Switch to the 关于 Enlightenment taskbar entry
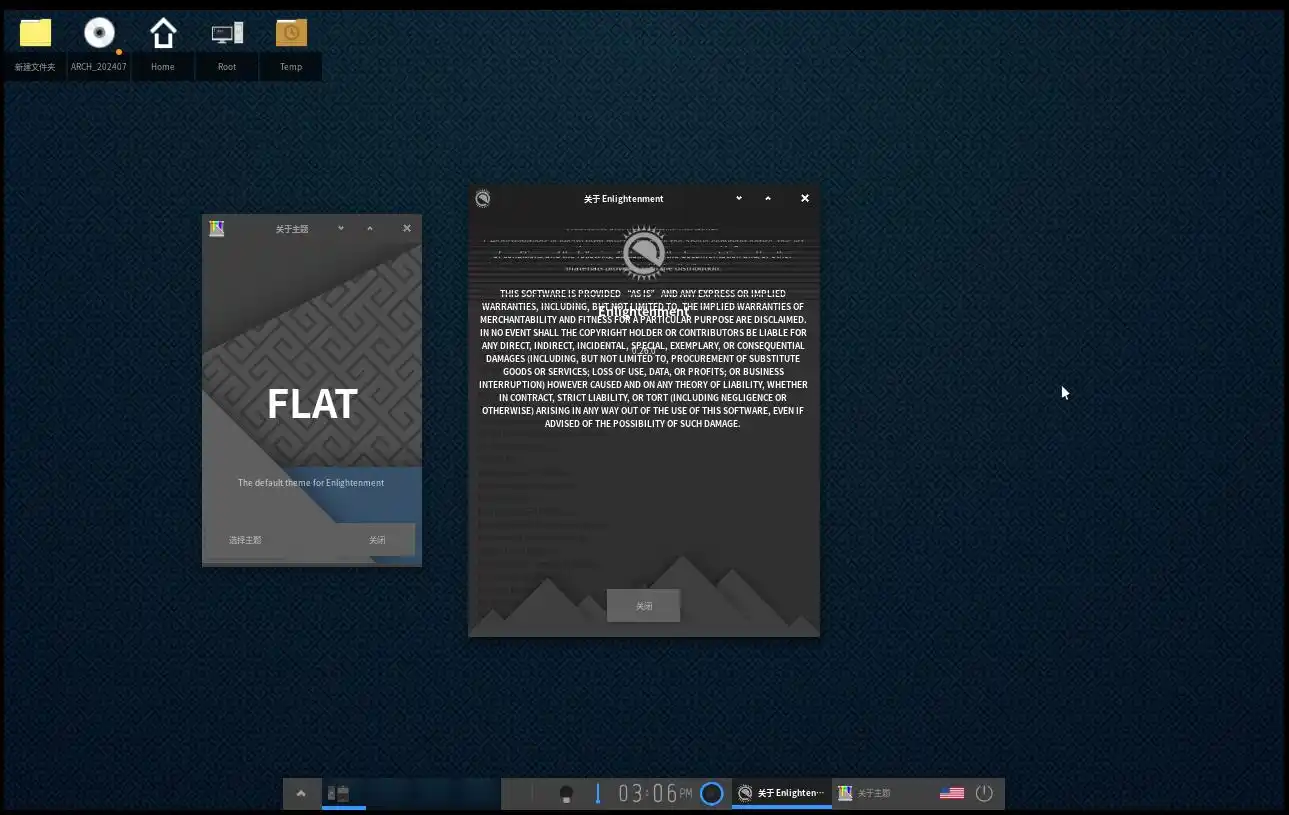 coord(782,793)
